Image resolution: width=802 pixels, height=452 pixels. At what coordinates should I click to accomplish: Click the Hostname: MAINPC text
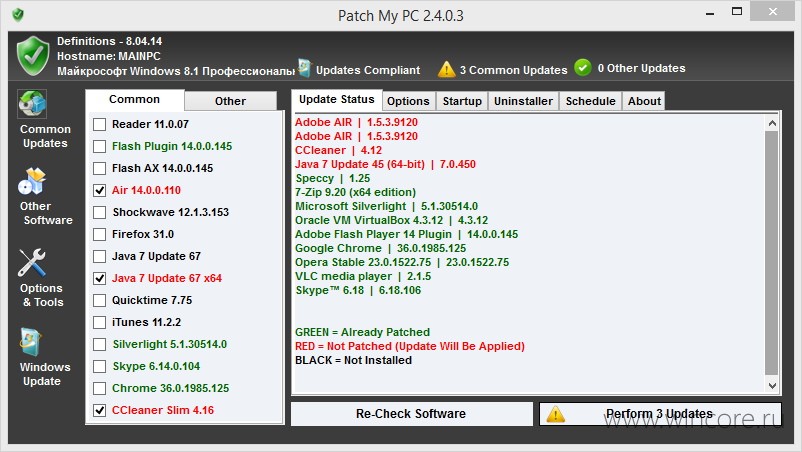click(x=108, y=56)
